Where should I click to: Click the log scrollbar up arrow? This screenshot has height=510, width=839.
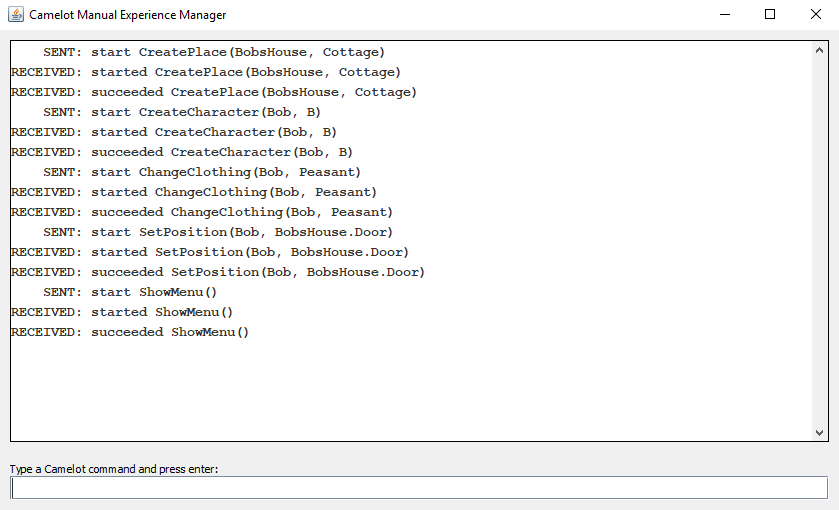[819, 50]
